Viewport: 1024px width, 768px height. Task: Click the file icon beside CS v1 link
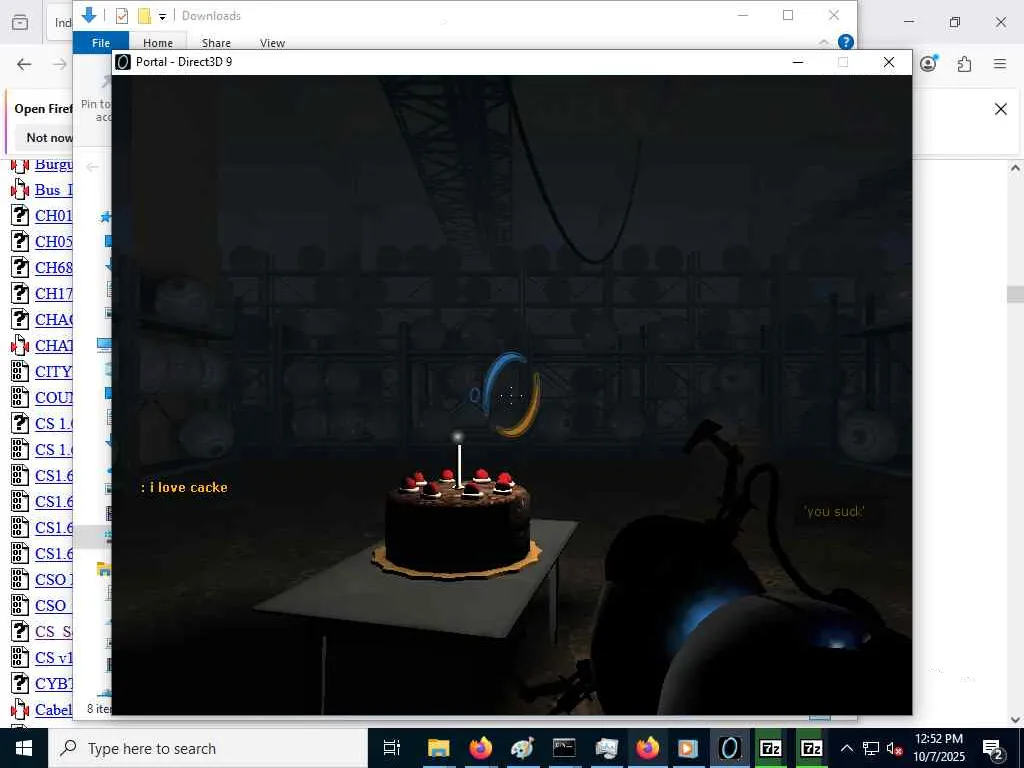[20, 657]
